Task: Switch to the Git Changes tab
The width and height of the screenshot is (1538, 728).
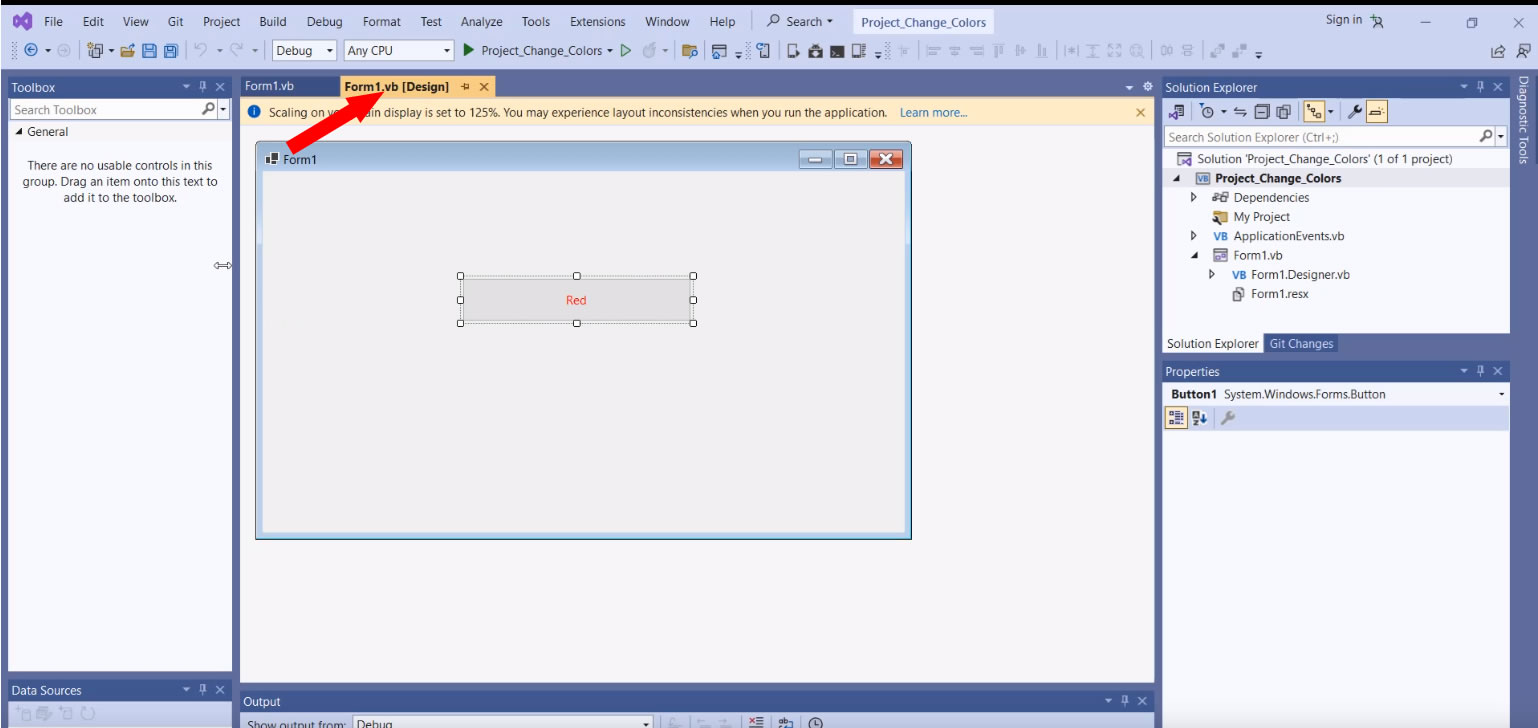Action: 1301,343
